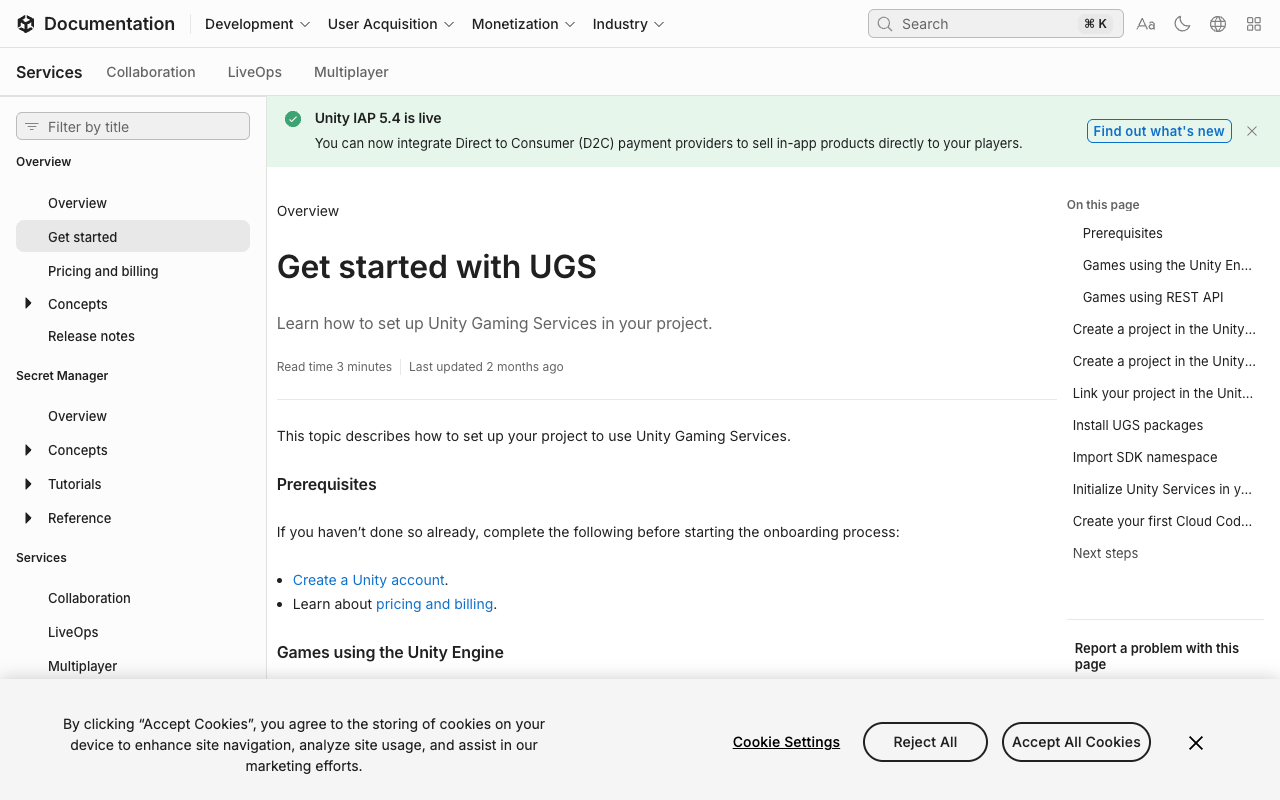Click the Overview breadcrumb above the title
The width and height of the screenshot is (1280, 800).
pos(308,211)
